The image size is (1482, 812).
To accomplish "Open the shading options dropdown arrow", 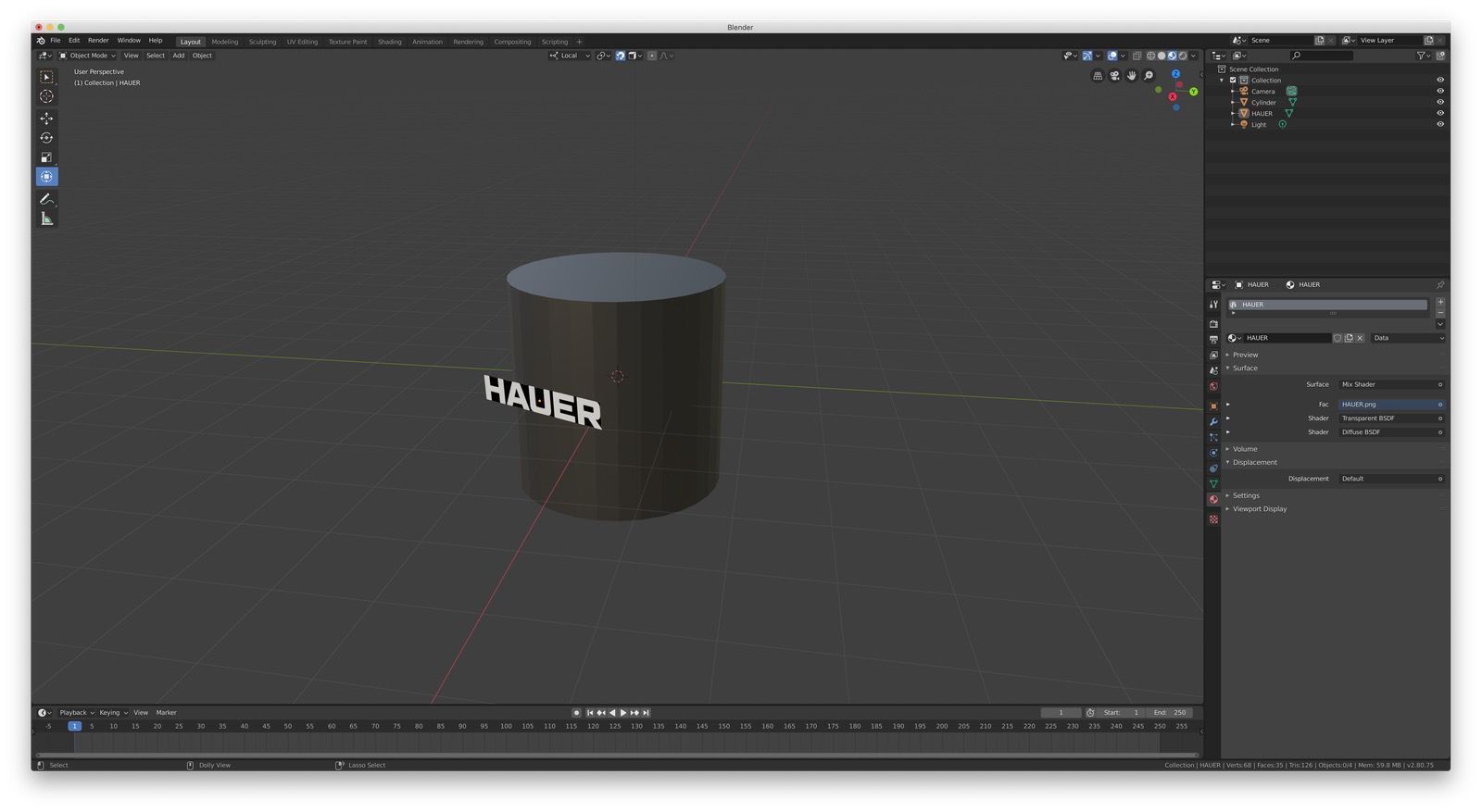I will point(1194,56).
